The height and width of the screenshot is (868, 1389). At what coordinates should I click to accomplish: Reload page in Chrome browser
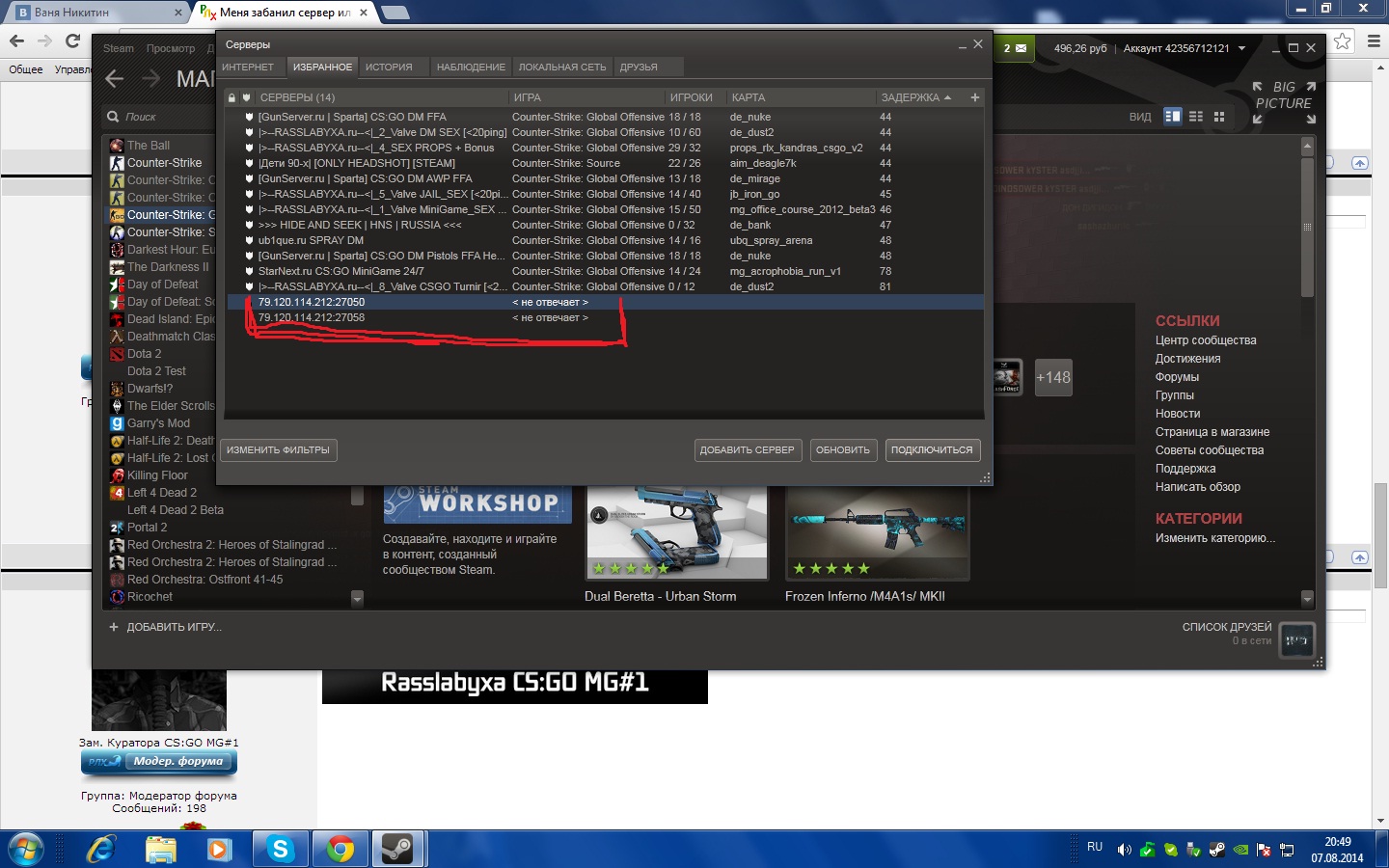click(x=72, y=41)
